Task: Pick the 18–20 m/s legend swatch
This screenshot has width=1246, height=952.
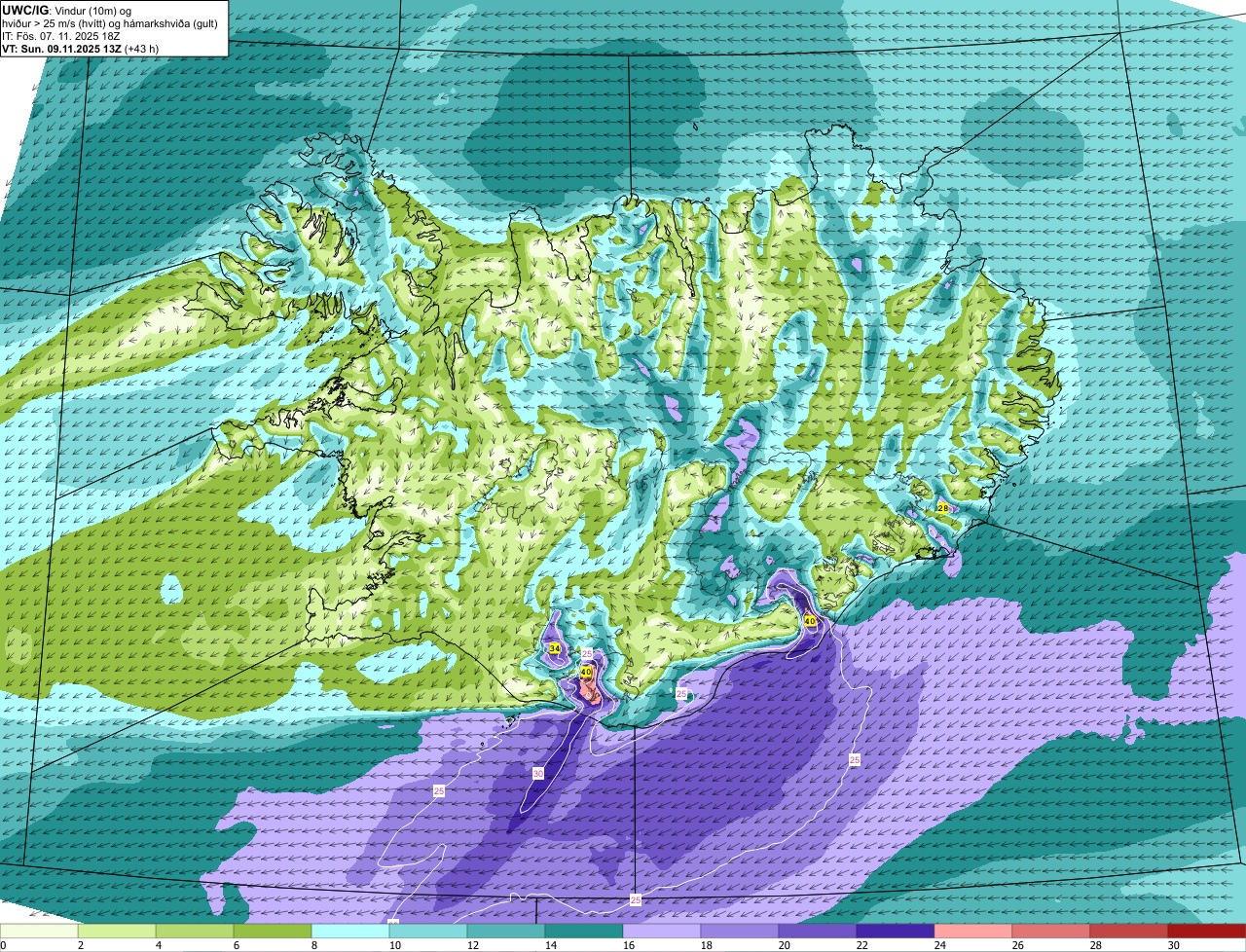Action: tap(740, 932)
